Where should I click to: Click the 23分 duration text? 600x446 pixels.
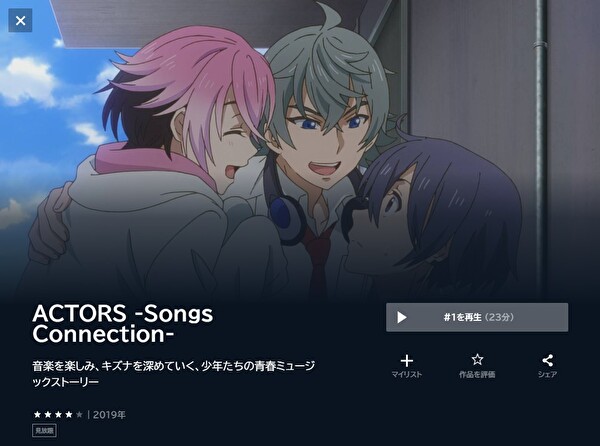[x=501, y=317]
